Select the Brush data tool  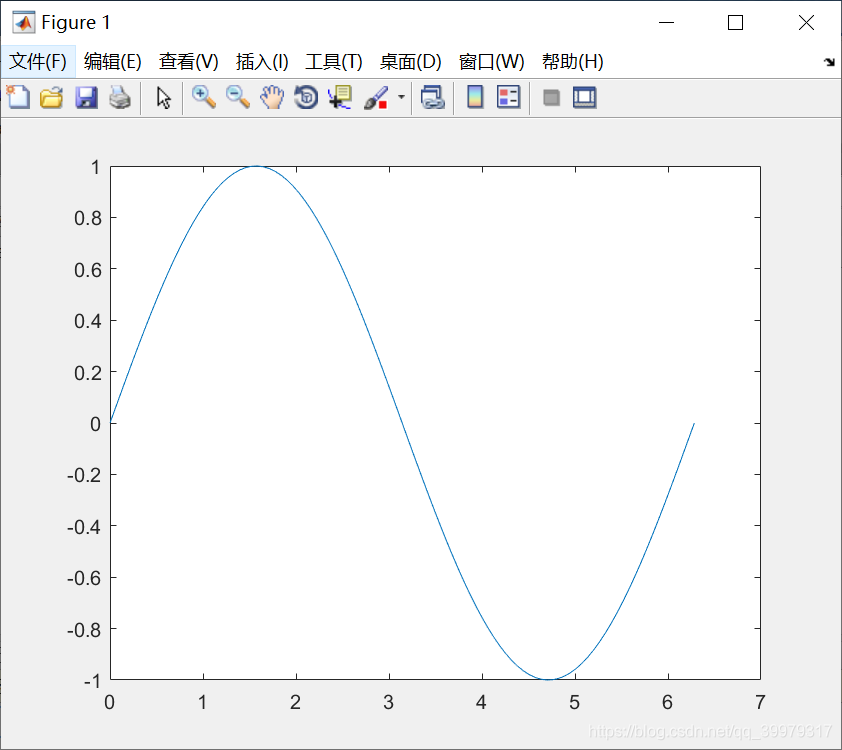(x=376, y=98)
